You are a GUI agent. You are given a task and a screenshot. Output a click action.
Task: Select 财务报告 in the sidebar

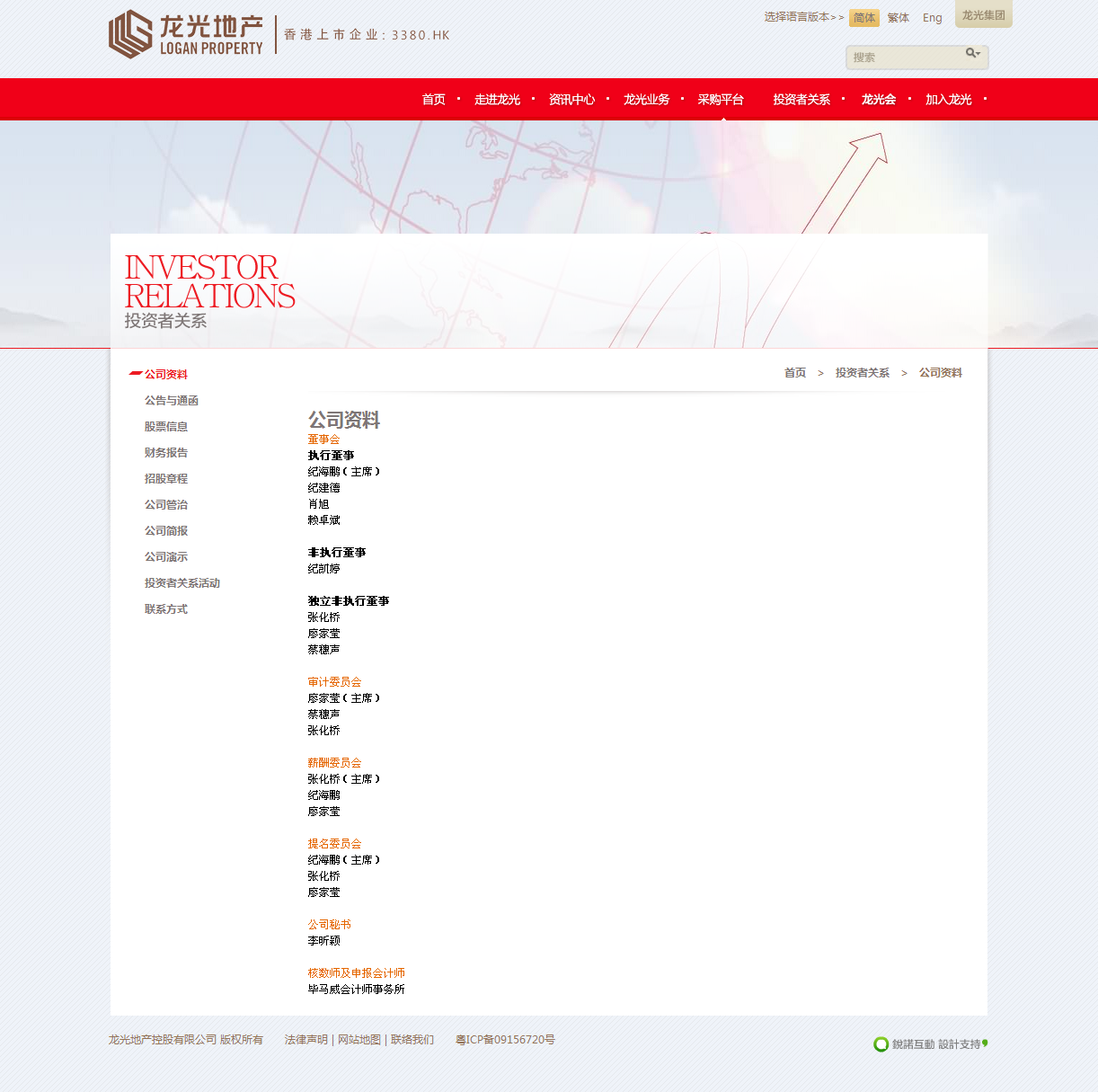coord(166,453)
